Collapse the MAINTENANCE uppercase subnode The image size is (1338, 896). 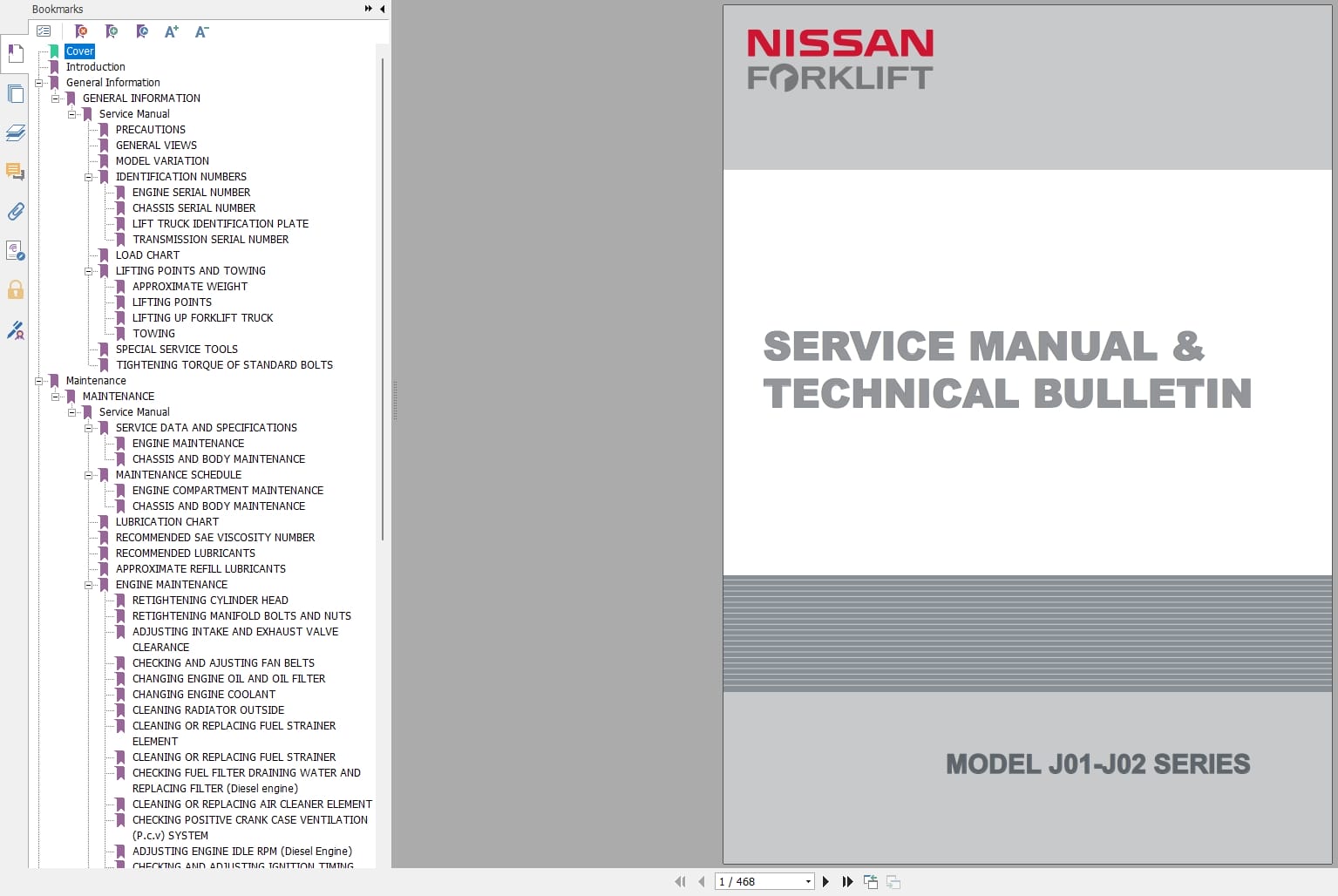55,397
